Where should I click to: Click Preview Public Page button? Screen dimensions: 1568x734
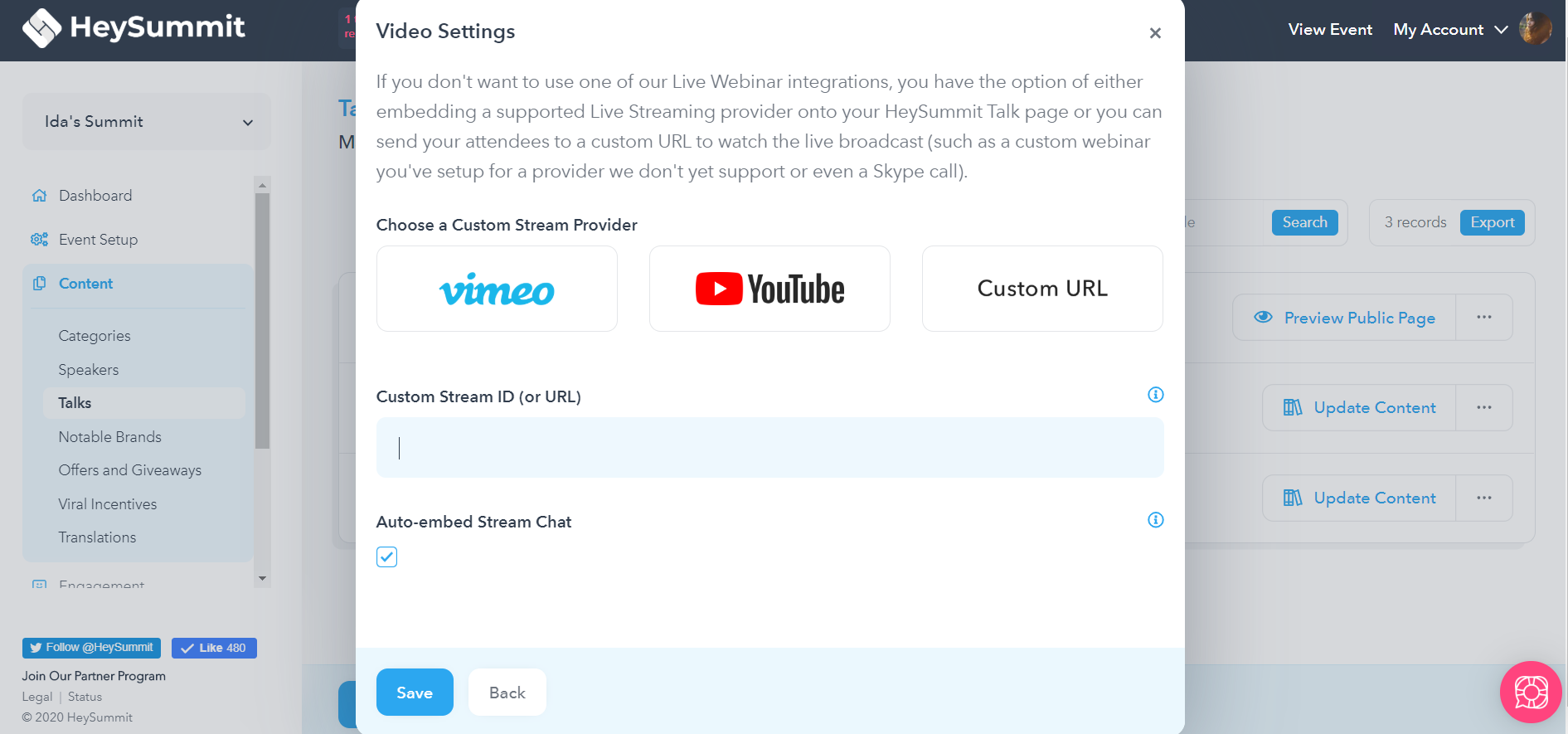click(x=1343, y=318)
